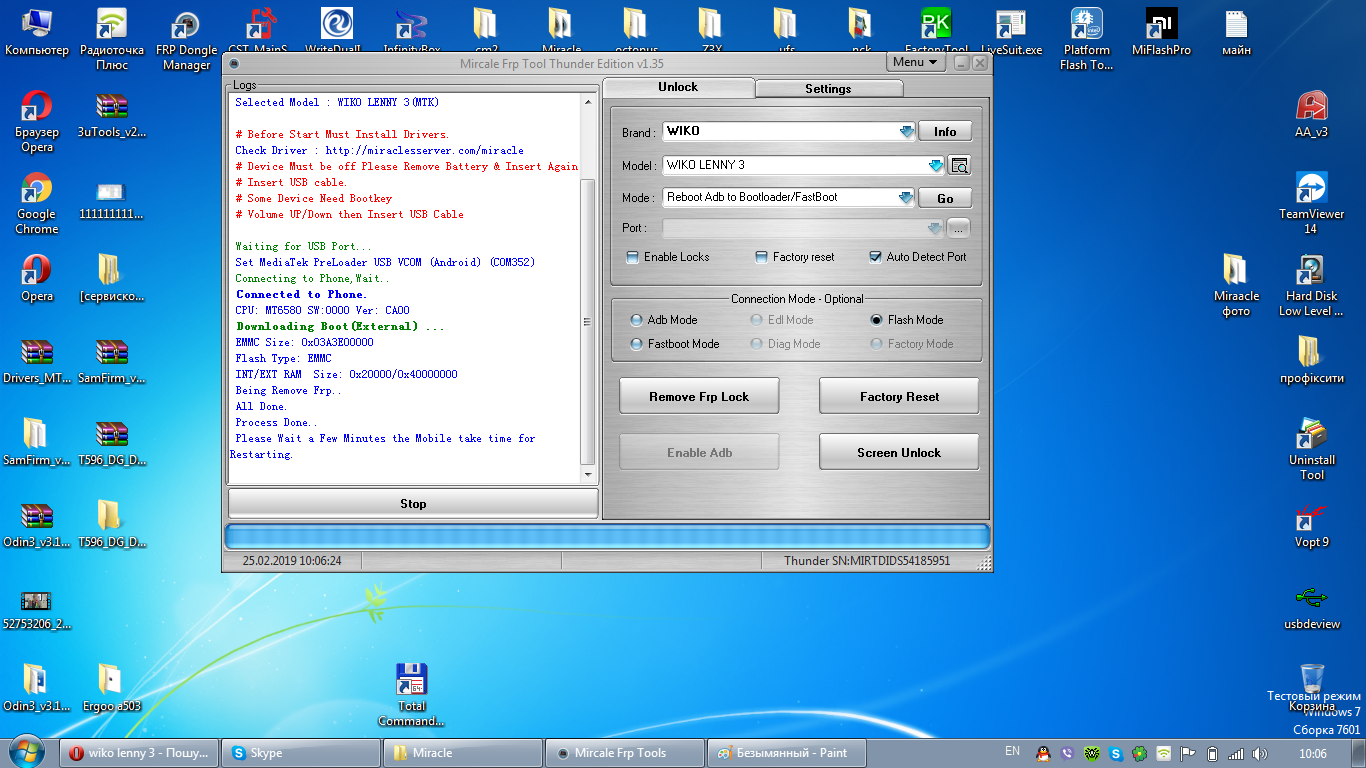Click the miraclesserver.com/miracle driver link text

(424, 150)
